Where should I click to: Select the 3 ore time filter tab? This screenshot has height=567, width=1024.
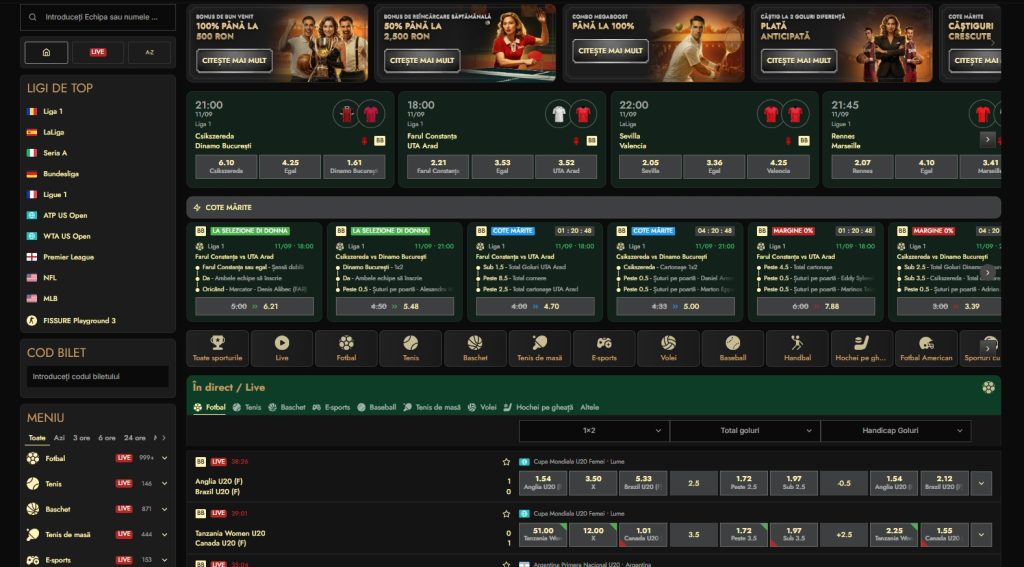coord(81,438)
